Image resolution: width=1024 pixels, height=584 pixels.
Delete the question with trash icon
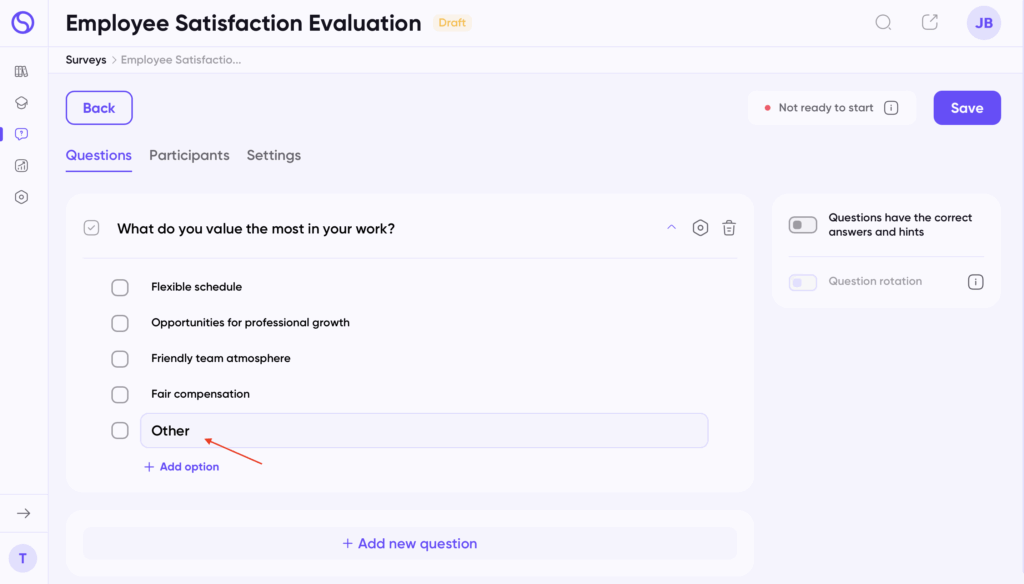[x=730, y=228]
